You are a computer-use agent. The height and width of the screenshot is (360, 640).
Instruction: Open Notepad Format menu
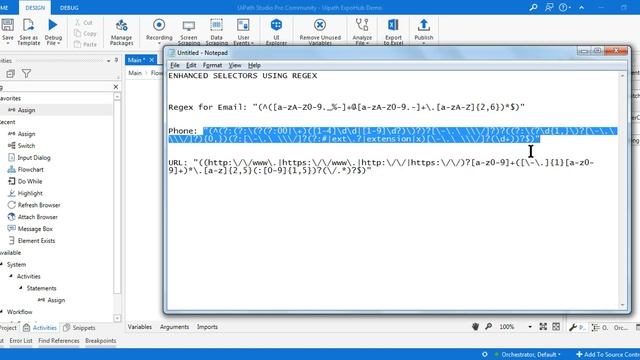[212, 65]
